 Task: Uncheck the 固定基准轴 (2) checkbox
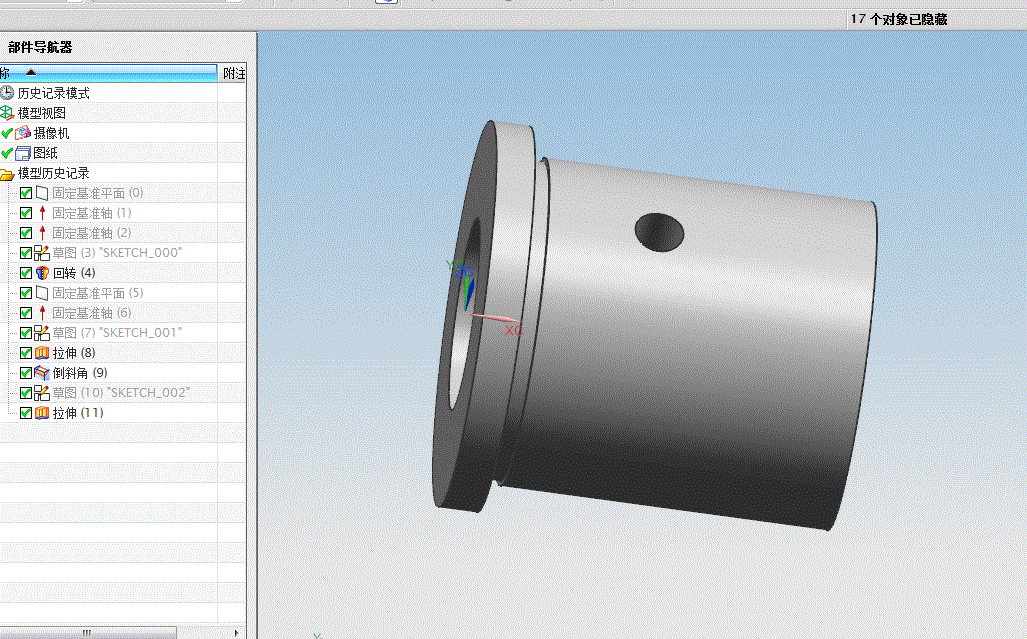pos(26,233)
